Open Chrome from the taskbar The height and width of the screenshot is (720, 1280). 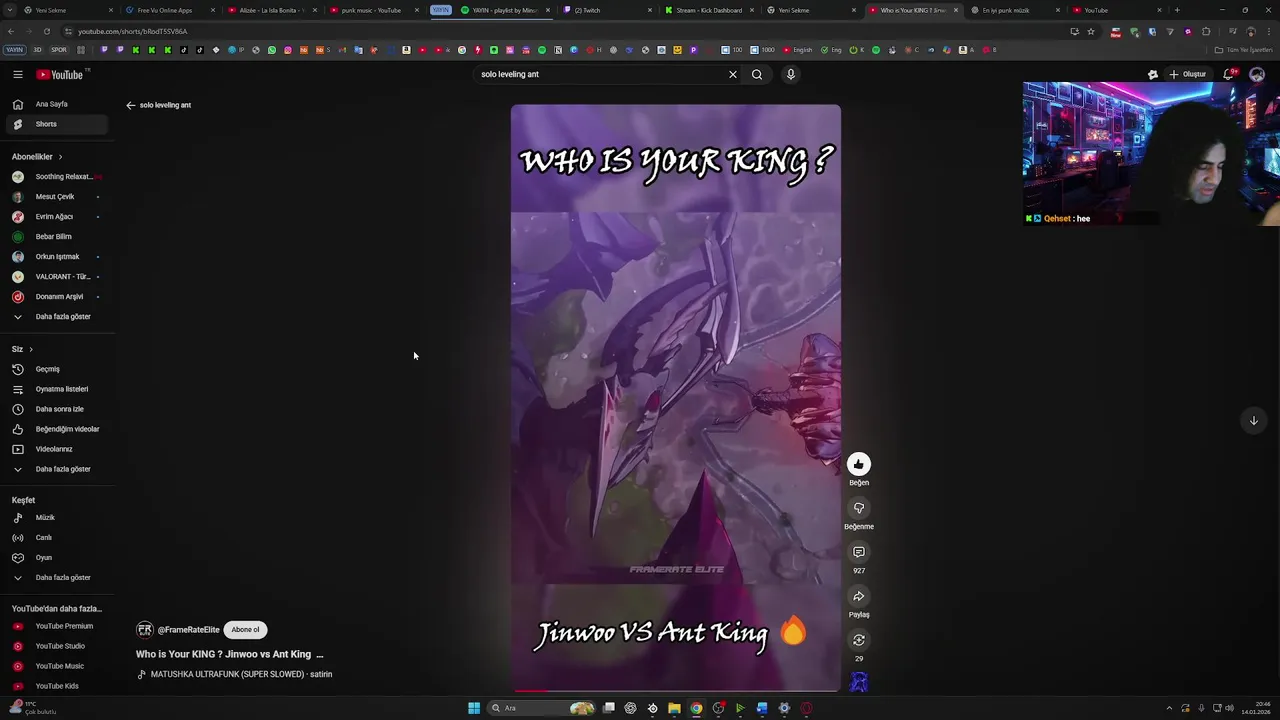tap(696, 708)
